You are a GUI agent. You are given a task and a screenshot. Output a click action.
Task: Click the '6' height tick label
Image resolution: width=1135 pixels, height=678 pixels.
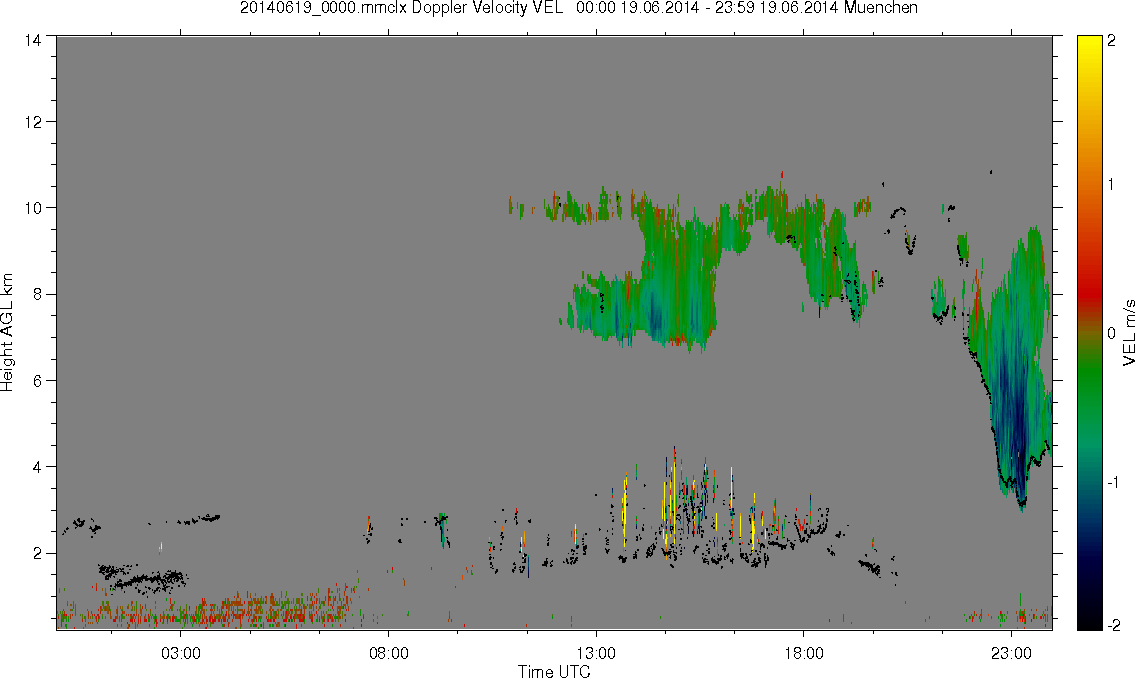click(36, 381)
